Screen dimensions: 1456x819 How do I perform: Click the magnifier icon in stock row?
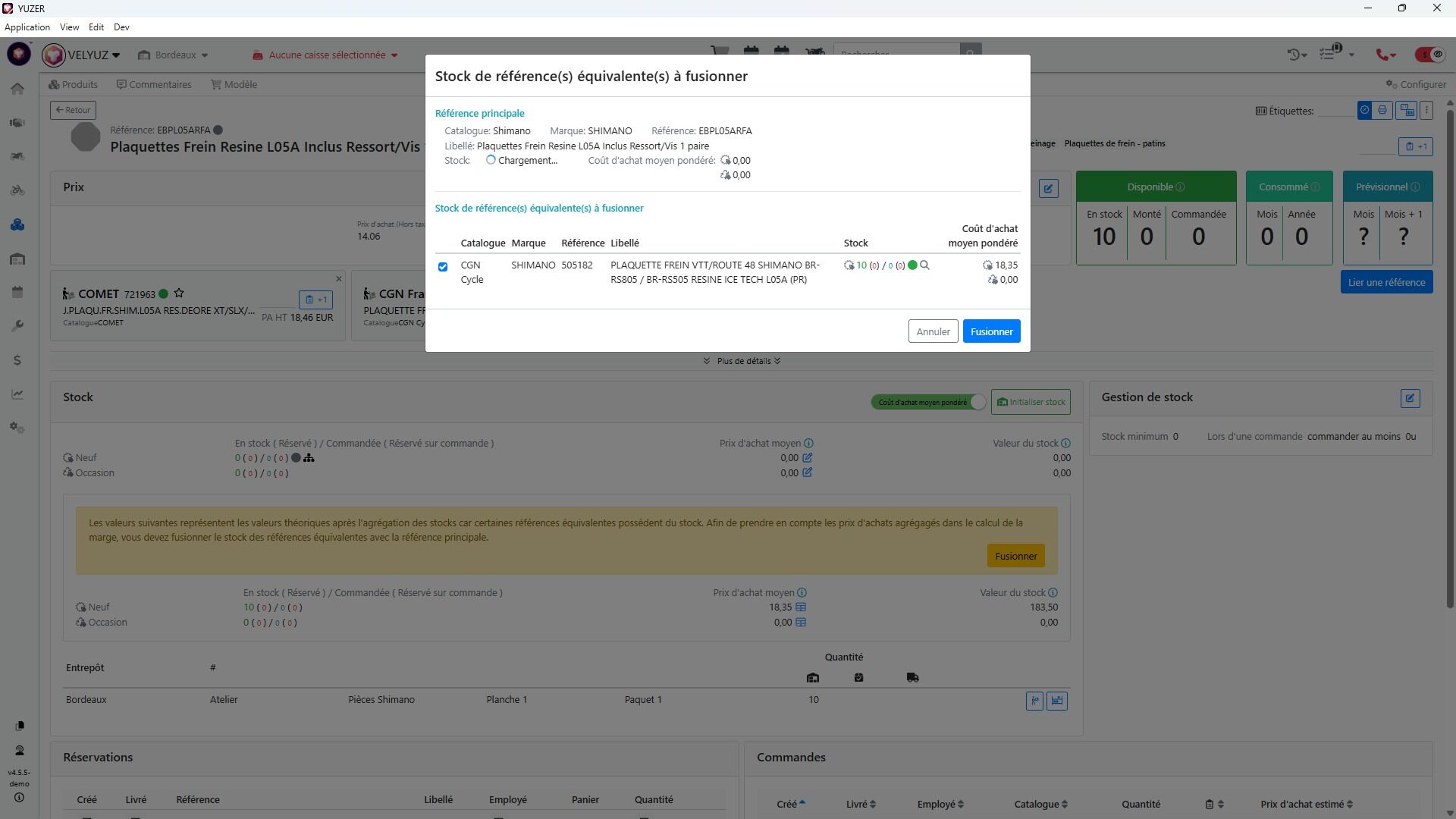click(x=924, y=265)
